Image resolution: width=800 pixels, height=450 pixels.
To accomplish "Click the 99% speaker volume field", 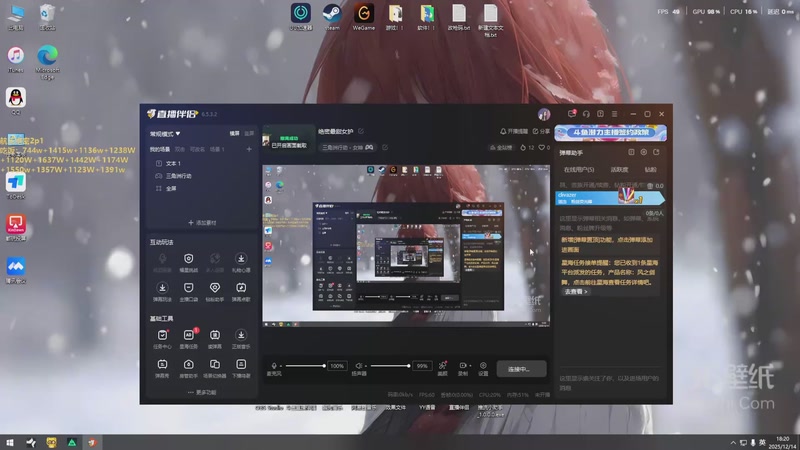I will pyautogui.click(x=422, y=366).
